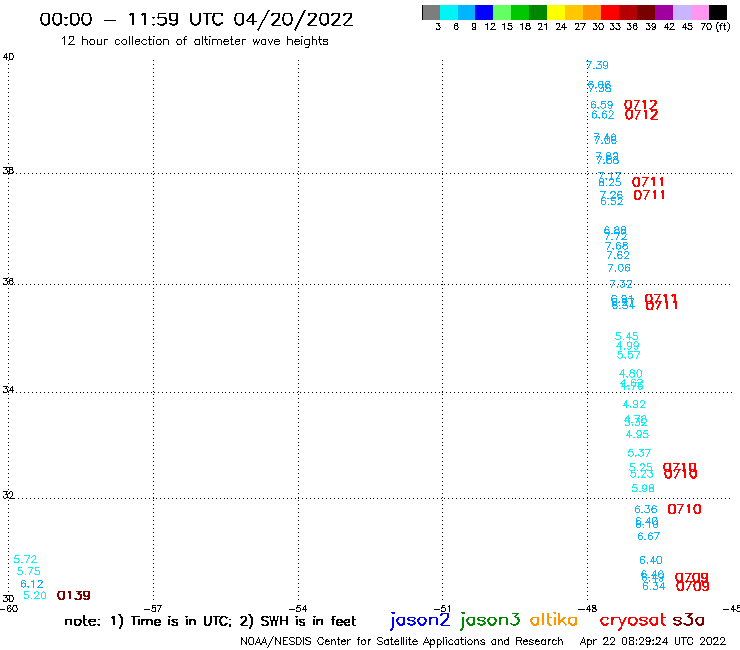Select the 6.59 wave height reading
This screenshot has height=650, width=740.
tap(602, 105)
